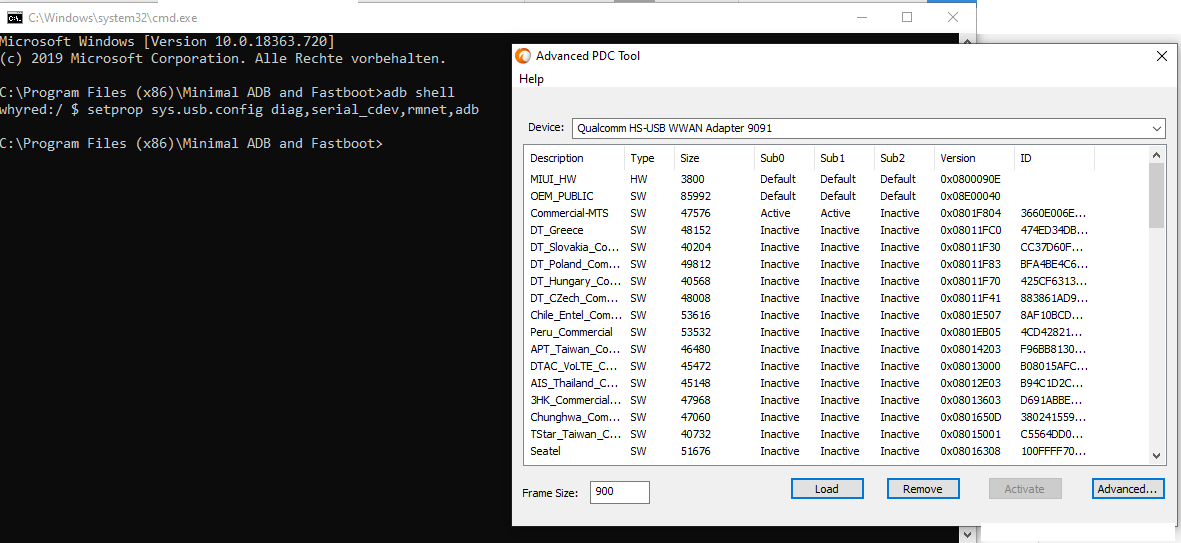This screenshot has width=1181, height=543.
Task: Click the cmd.exe title bar icon
Action: (14, 17)
